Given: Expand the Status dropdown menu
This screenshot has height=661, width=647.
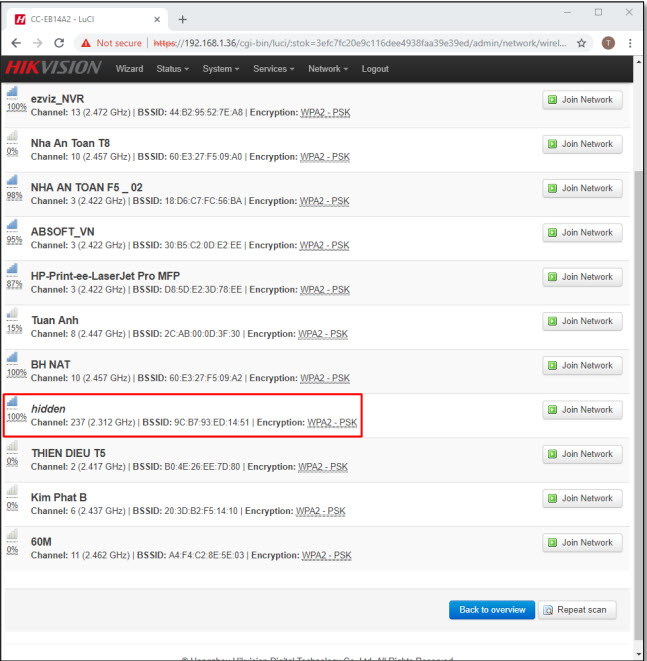Looking at the screenshot, I should (x=170, y=69).
